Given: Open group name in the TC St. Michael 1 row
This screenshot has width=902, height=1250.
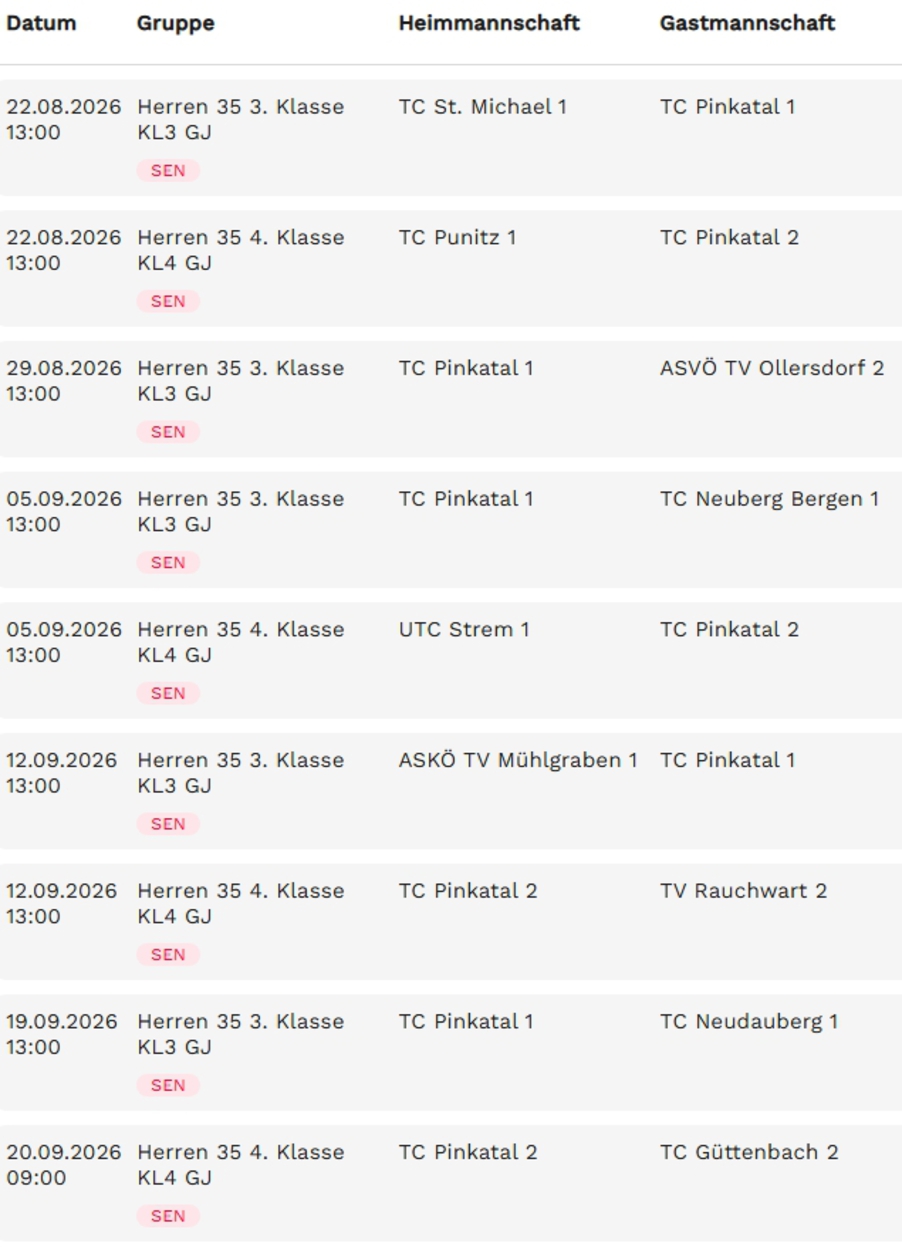Looking at the screenshot, I should pyautogui.click(x=240, y=119).
